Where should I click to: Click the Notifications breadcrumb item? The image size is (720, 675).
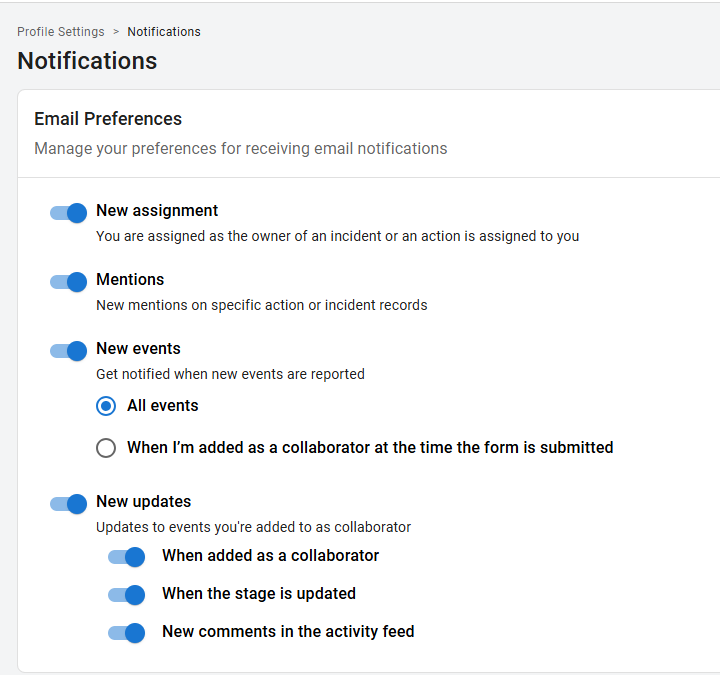tap(164, 32)
